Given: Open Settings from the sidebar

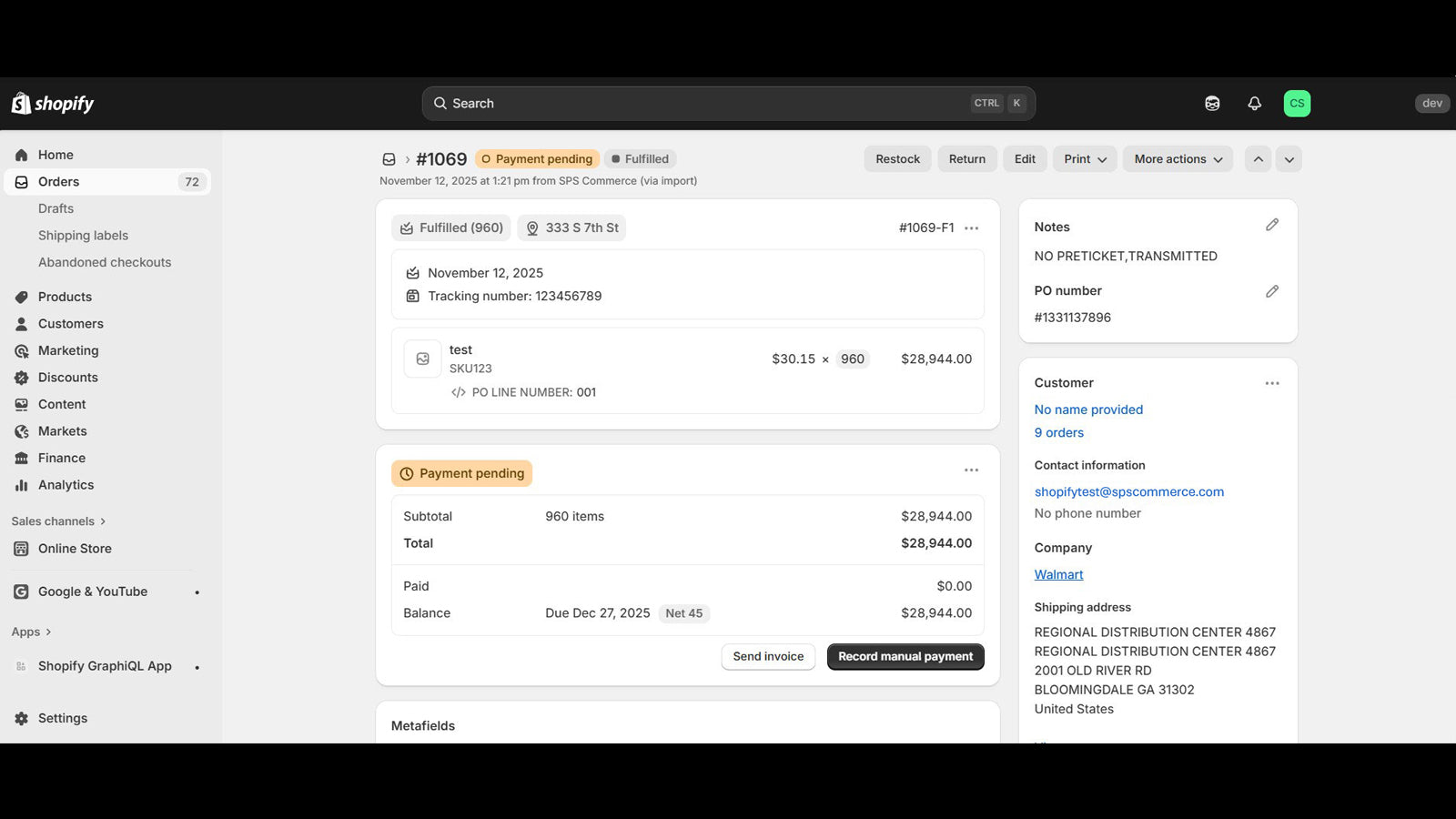Looking at the screenshot, I should coord(62,718).
